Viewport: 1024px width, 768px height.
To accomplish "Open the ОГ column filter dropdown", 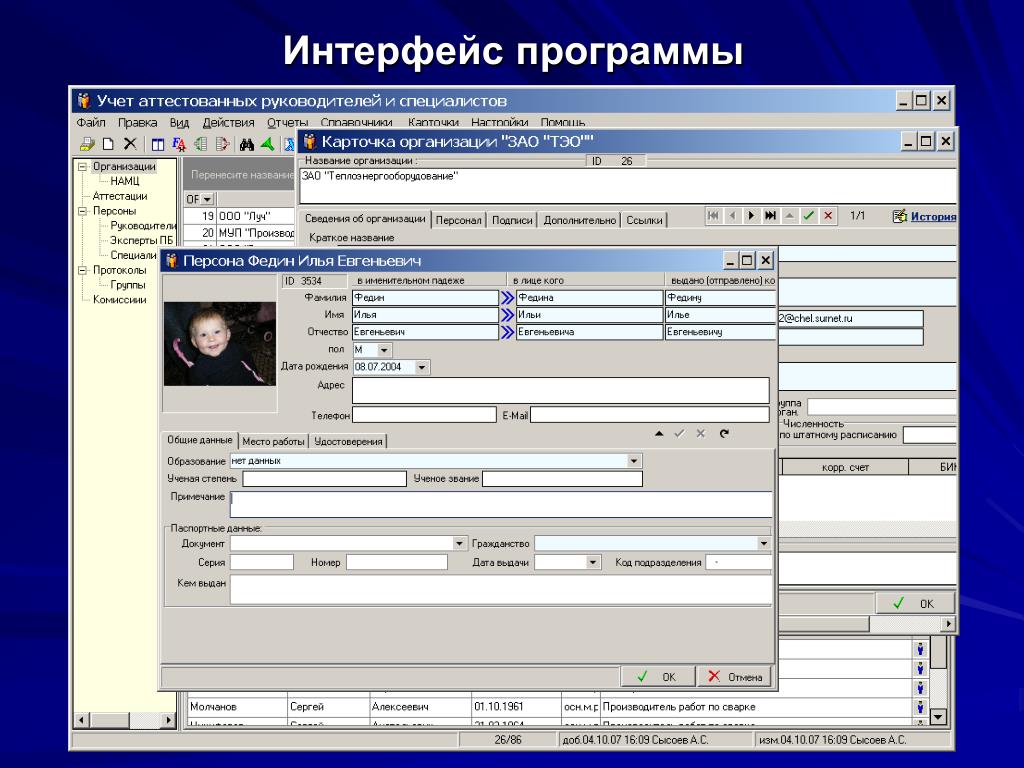I will [x=208, y=199].
